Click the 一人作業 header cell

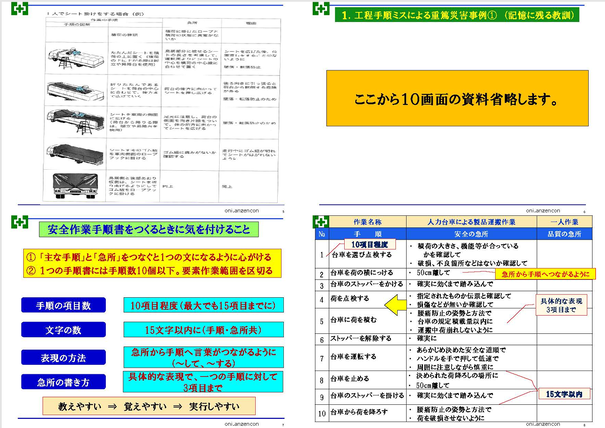(564, 222)
